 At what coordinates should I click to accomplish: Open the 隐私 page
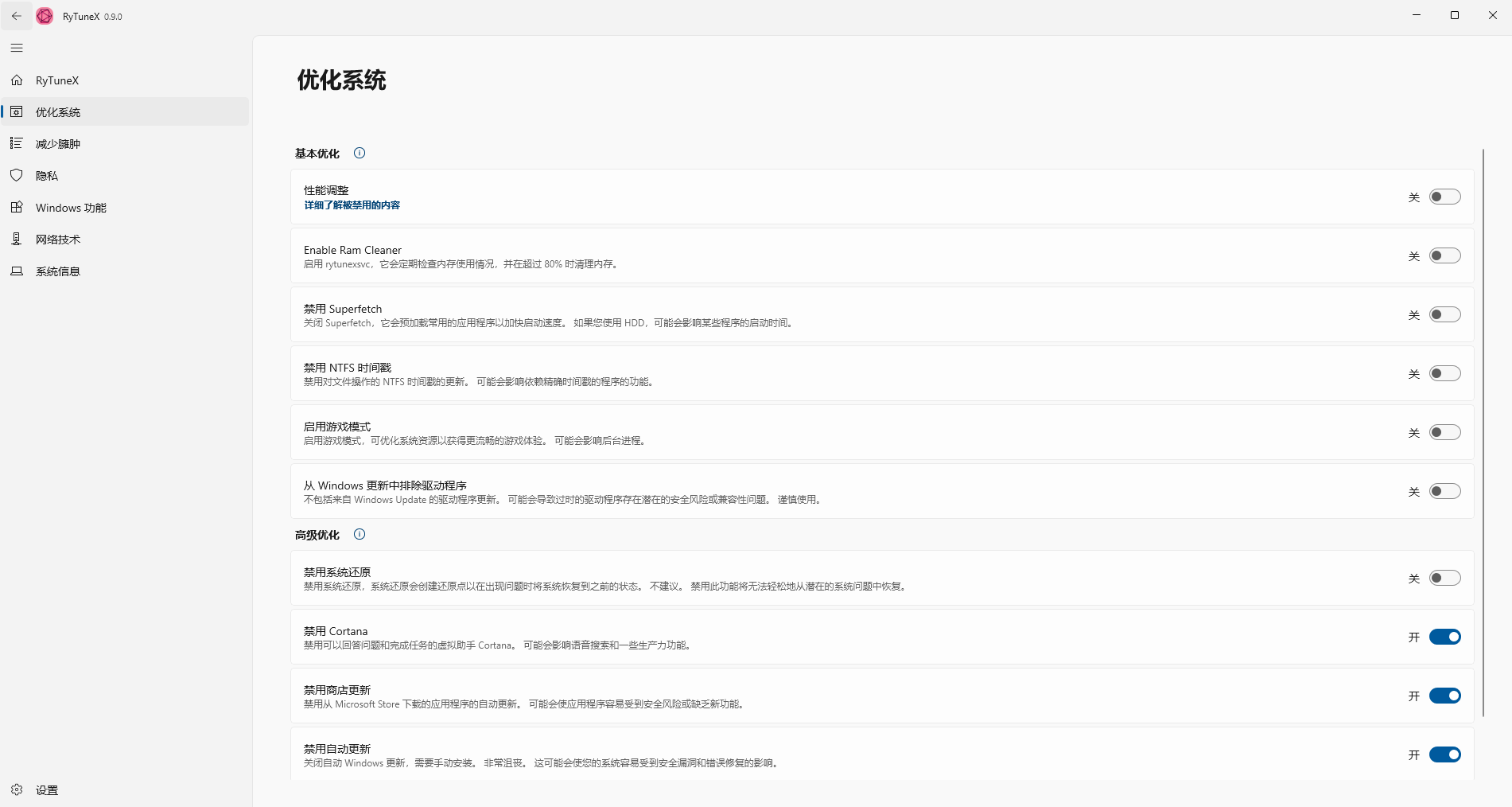tap(126, 176)
